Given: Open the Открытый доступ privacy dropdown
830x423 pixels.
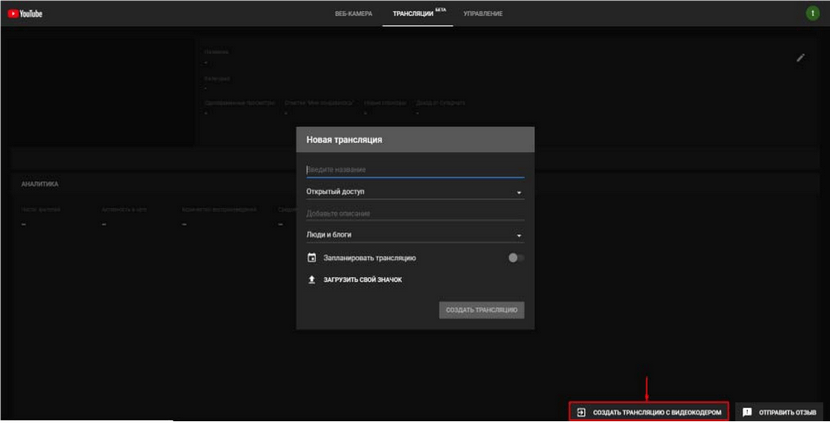Looking at the screenshot, I should click(x=415, y=192).
